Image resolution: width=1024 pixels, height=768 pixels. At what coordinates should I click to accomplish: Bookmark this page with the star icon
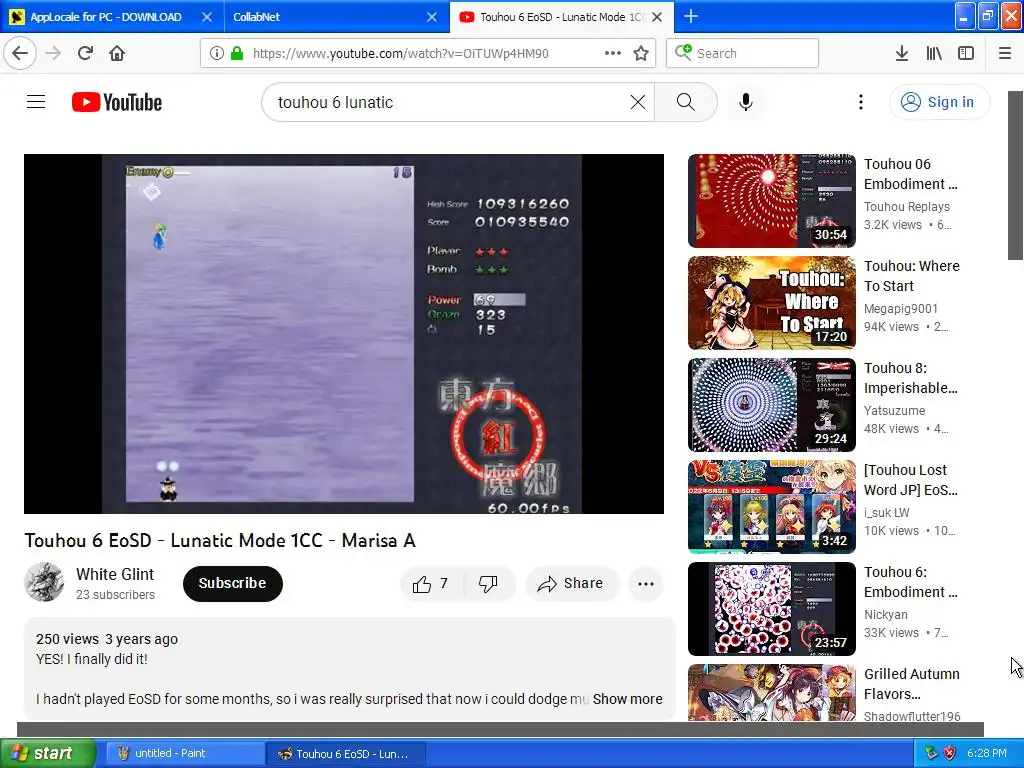tap(641, 53)
